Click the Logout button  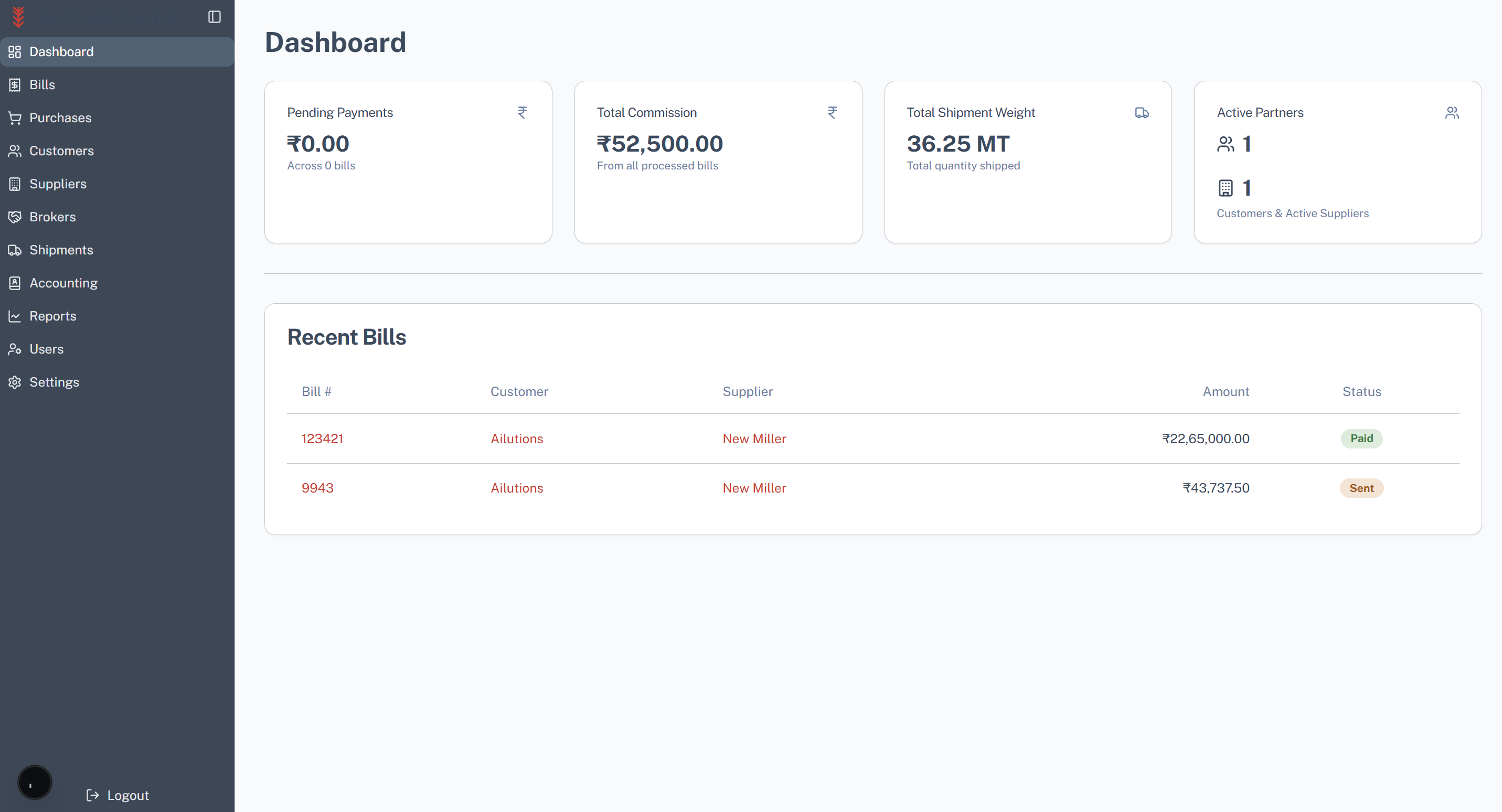(x=118, y=795)
